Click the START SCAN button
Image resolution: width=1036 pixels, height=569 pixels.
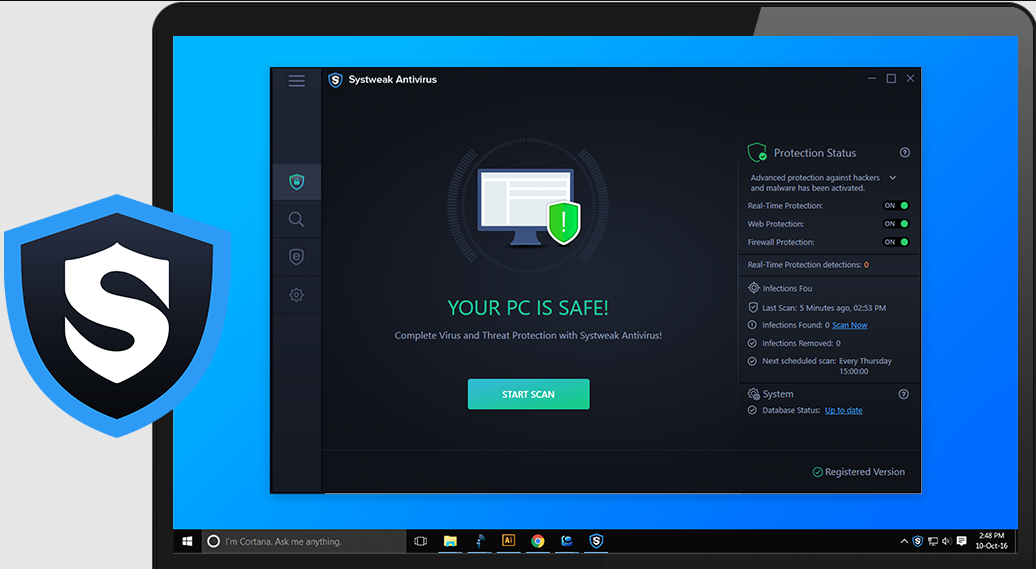tap(529, 394)
